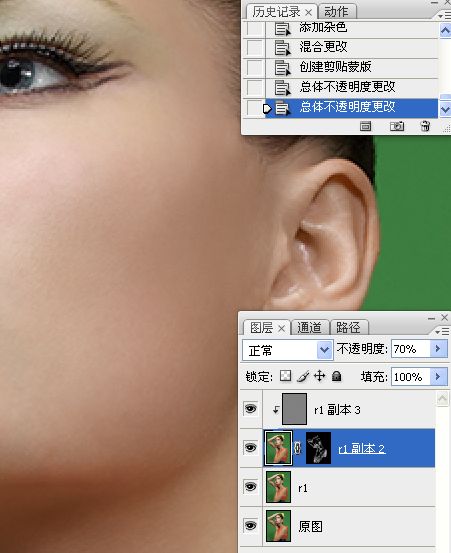Hide the r1 副本 3 layer
The width and height of the screenshot is (451, 553).
coord(250,409)
